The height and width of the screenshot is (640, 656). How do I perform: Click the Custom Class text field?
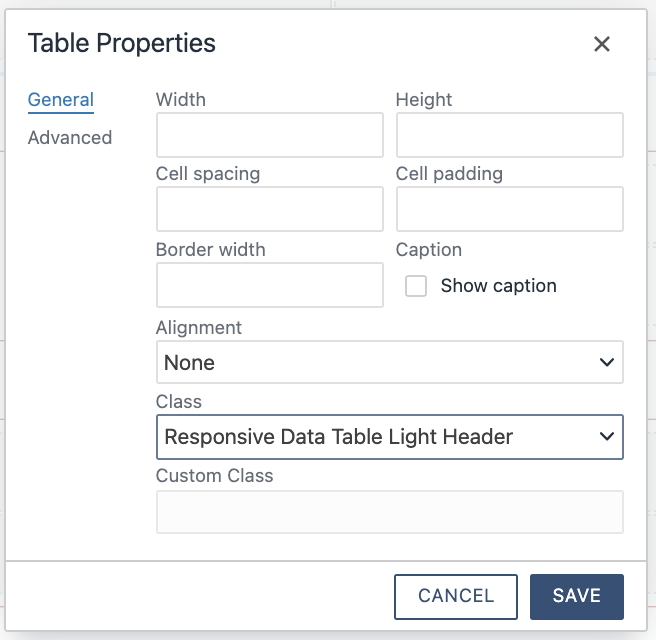(x=390, y=512)
